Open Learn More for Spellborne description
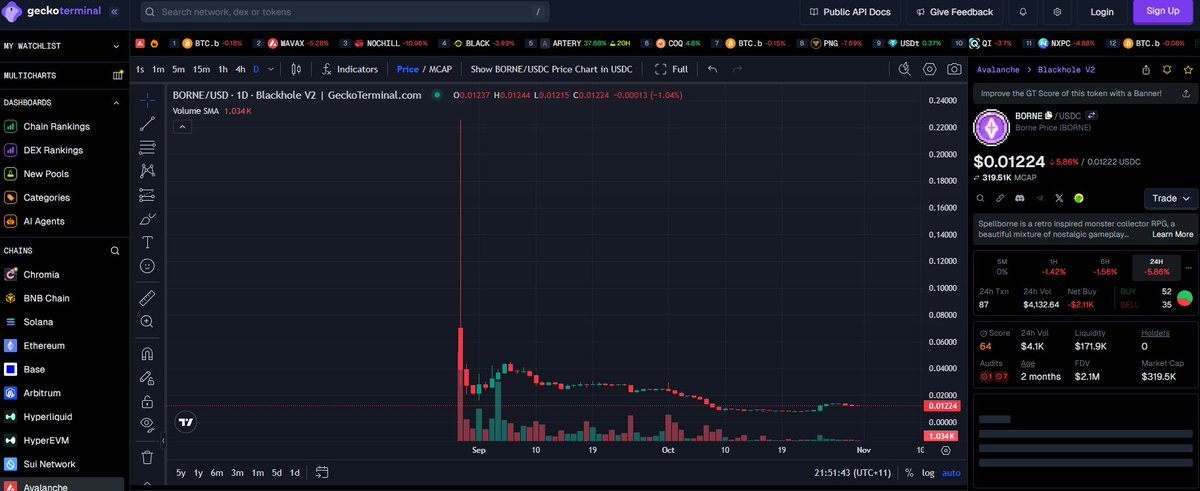This screenshot has height=491, width=1200. [x=1172, y=234]
